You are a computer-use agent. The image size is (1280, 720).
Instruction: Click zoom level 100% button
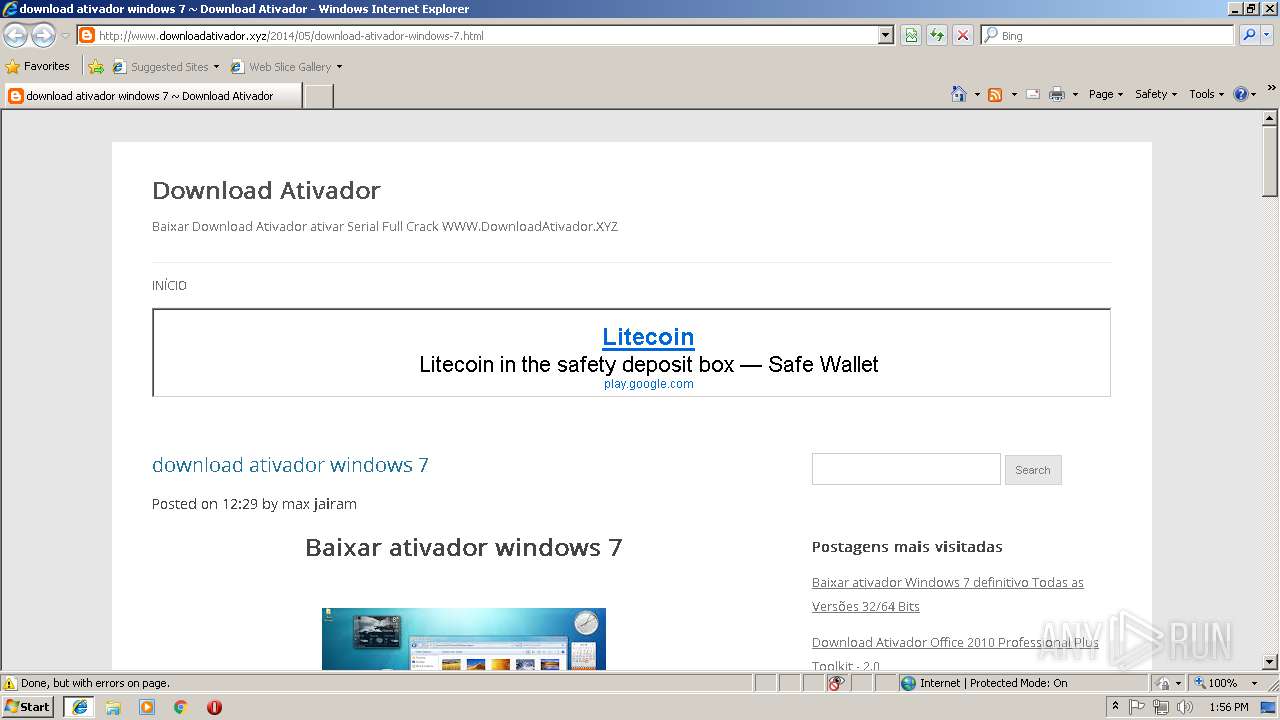click(x=1216, y=683)
